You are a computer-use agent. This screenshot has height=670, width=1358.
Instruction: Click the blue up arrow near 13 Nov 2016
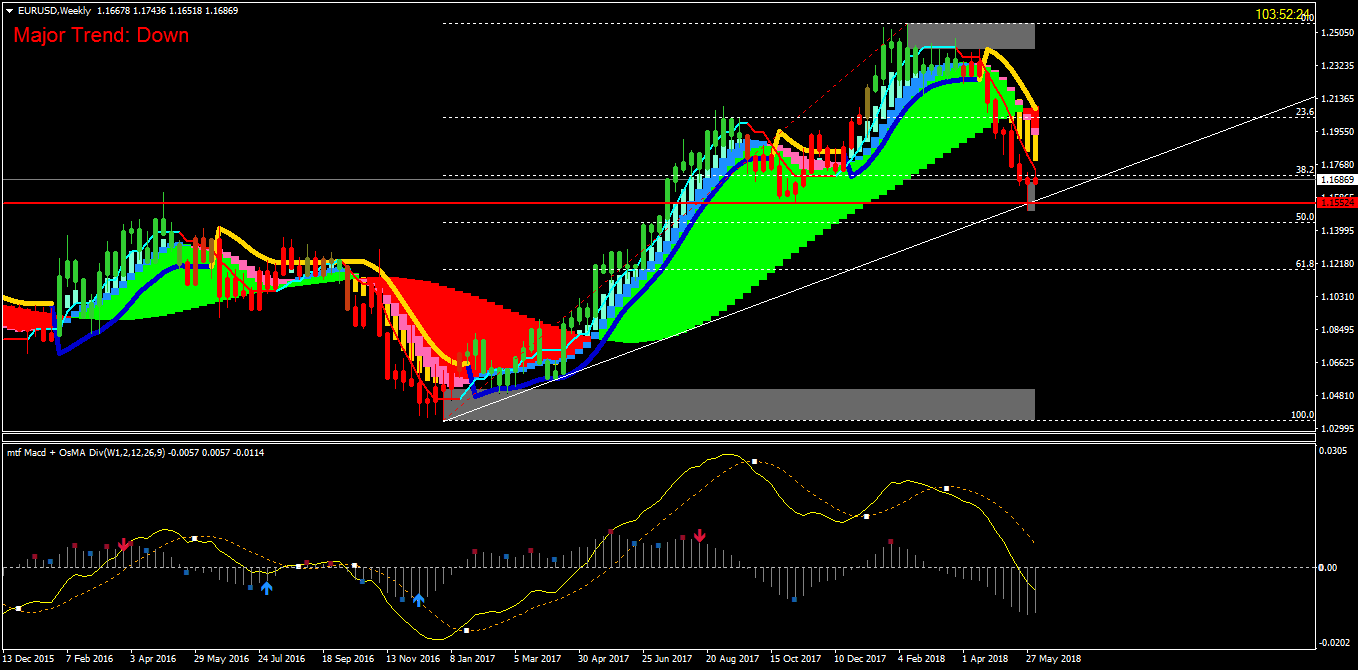pyautogui.click(x=419, y=600)
